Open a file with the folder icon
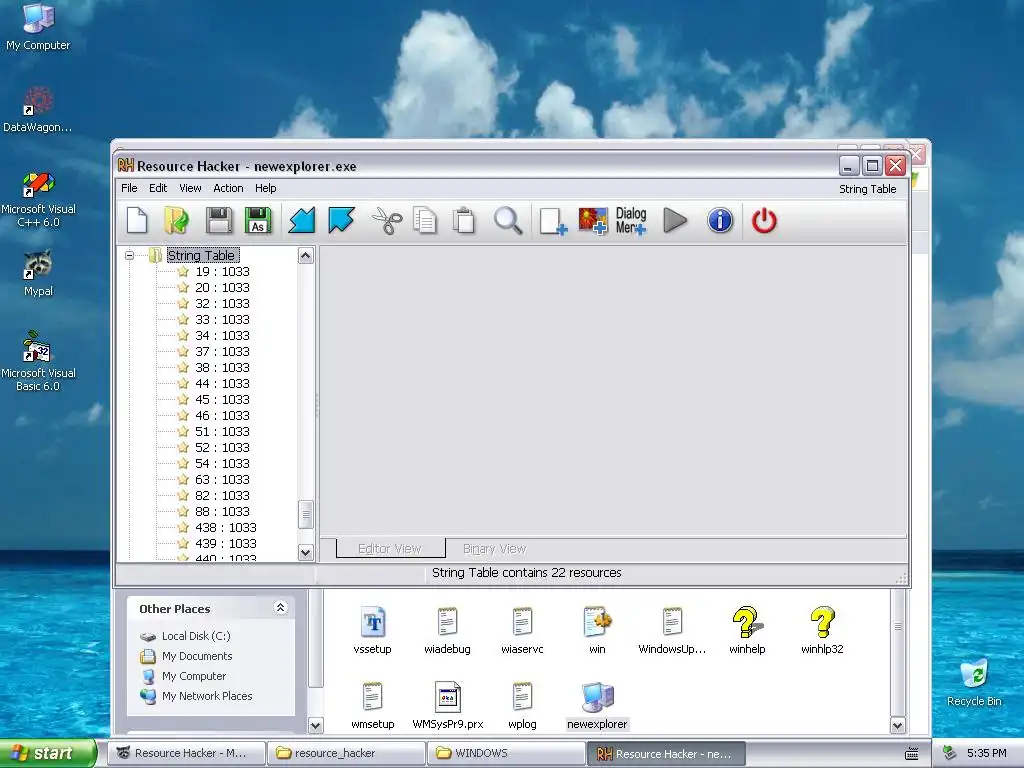This screenshot has height=768, width=1024. 176,220
